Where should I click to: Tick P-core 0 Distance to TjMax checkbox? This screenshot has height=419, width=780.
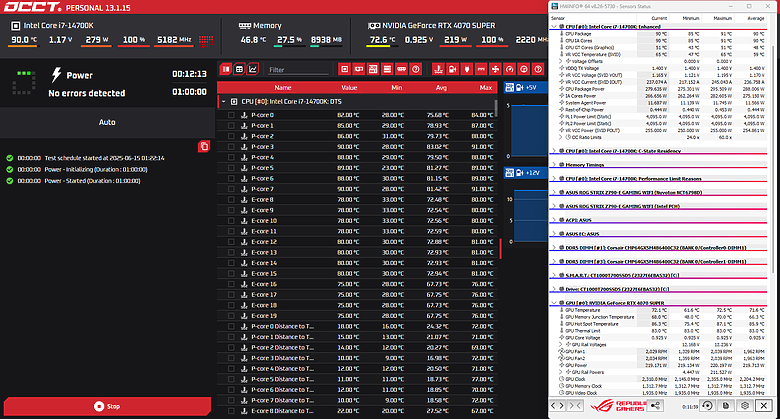(231, 326)
